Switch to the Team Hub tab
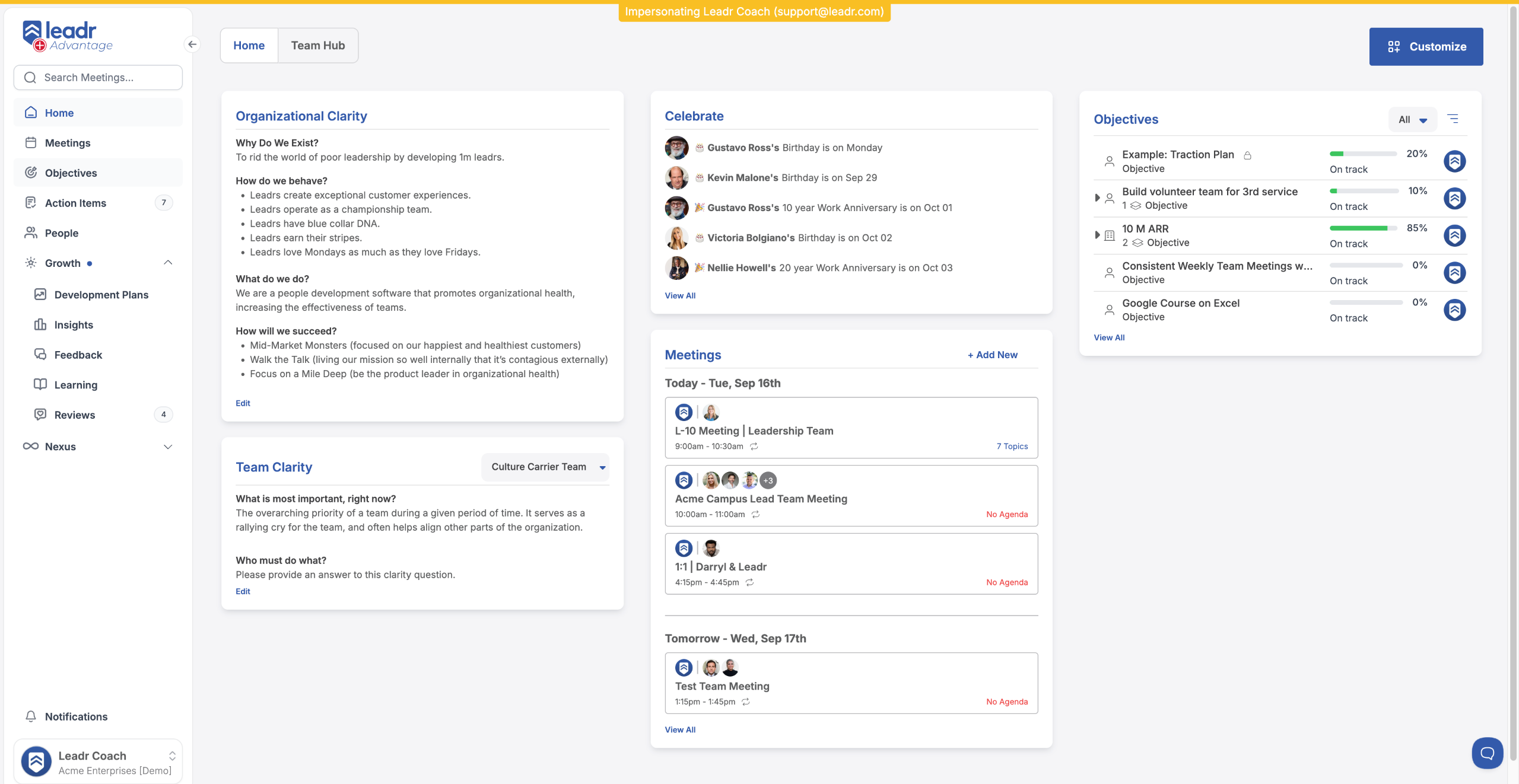This screenshot has width=1519, height=784. pyautogui.click(x=317, y=46)
